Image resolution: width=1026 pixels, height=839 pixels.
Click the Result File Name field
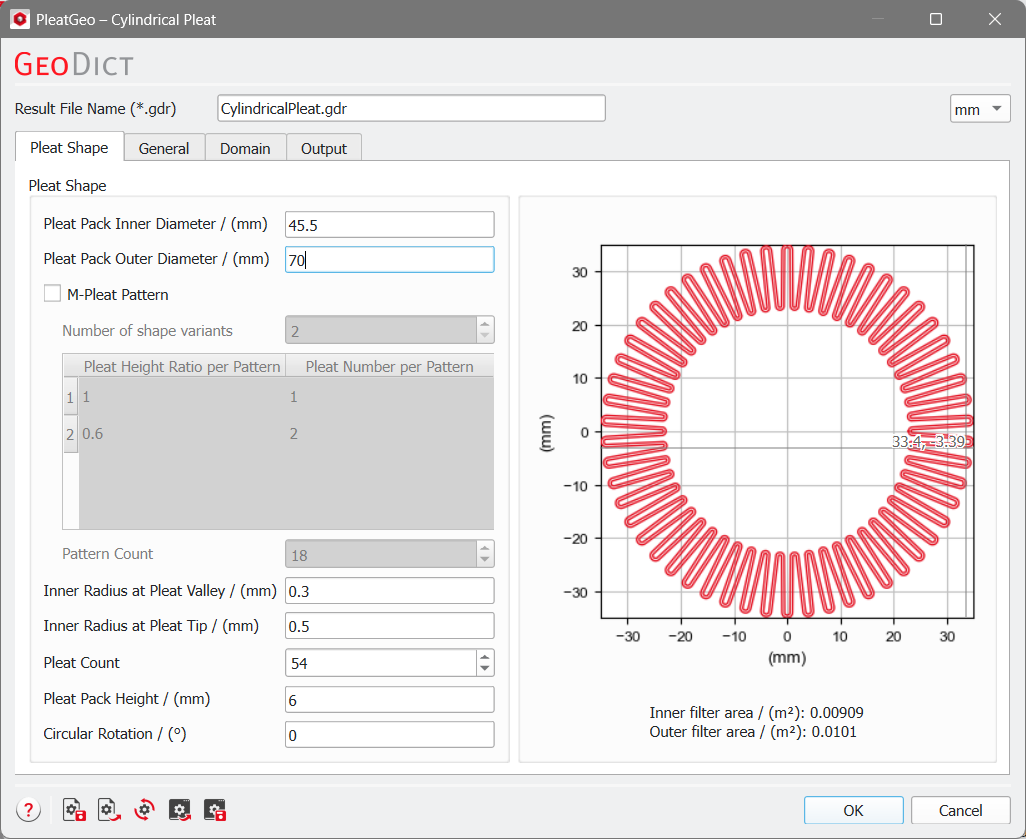pyautogui.click(x=410, y=108)
